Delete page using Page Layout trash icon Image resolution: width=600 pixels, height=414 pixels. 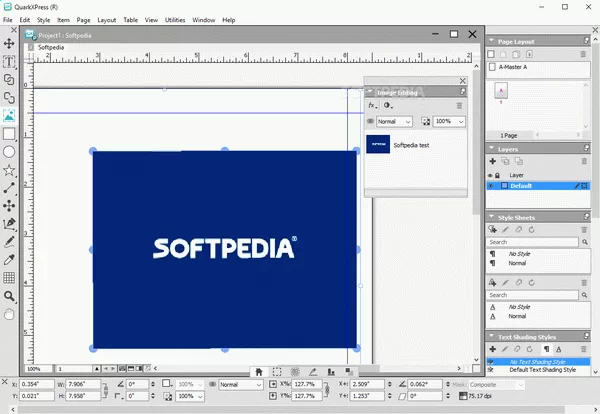click(x=583, y=54)
